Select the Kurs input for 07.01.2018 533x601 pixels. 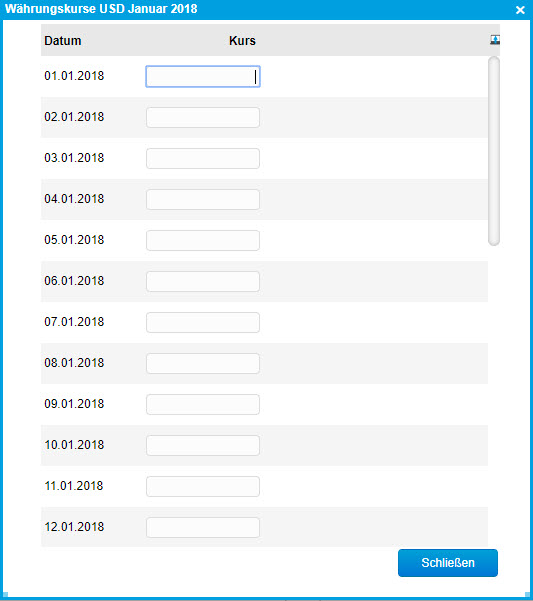[203, 322]
